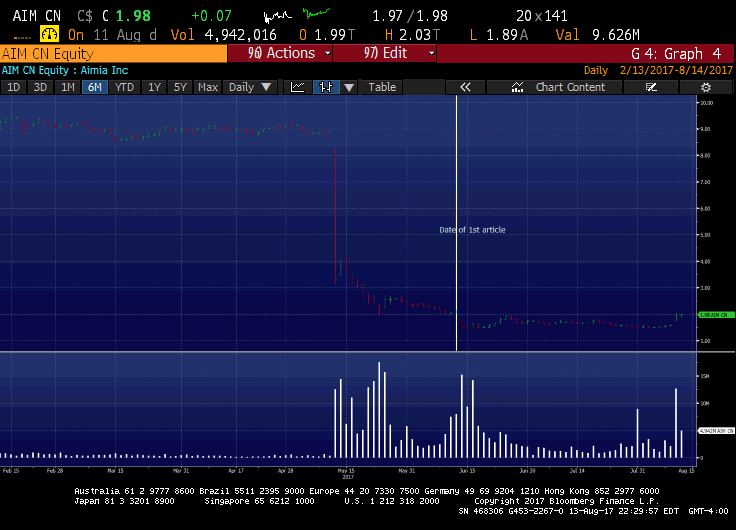The image size is (736, 530).
Task: Click the open price O 1.99T
Action: coord(327,35)
